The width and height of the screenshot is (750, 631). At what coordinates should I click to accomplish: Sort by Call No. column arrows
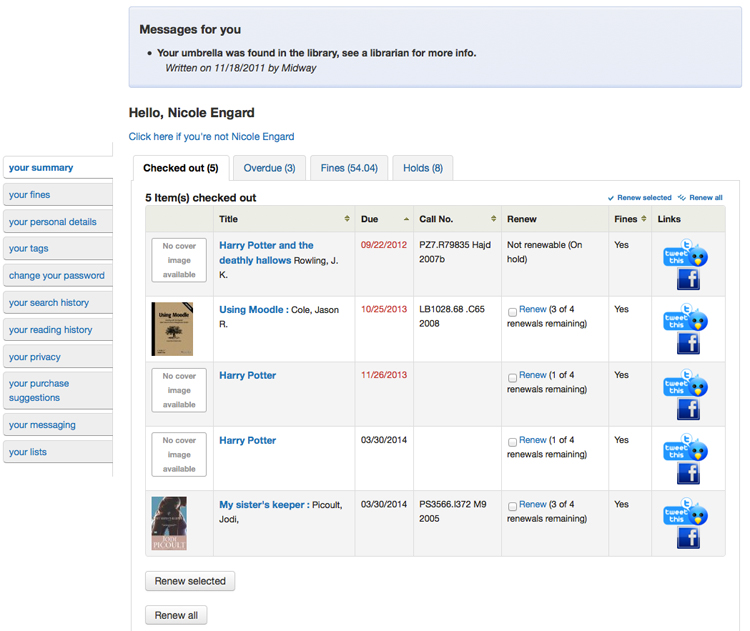493,219
